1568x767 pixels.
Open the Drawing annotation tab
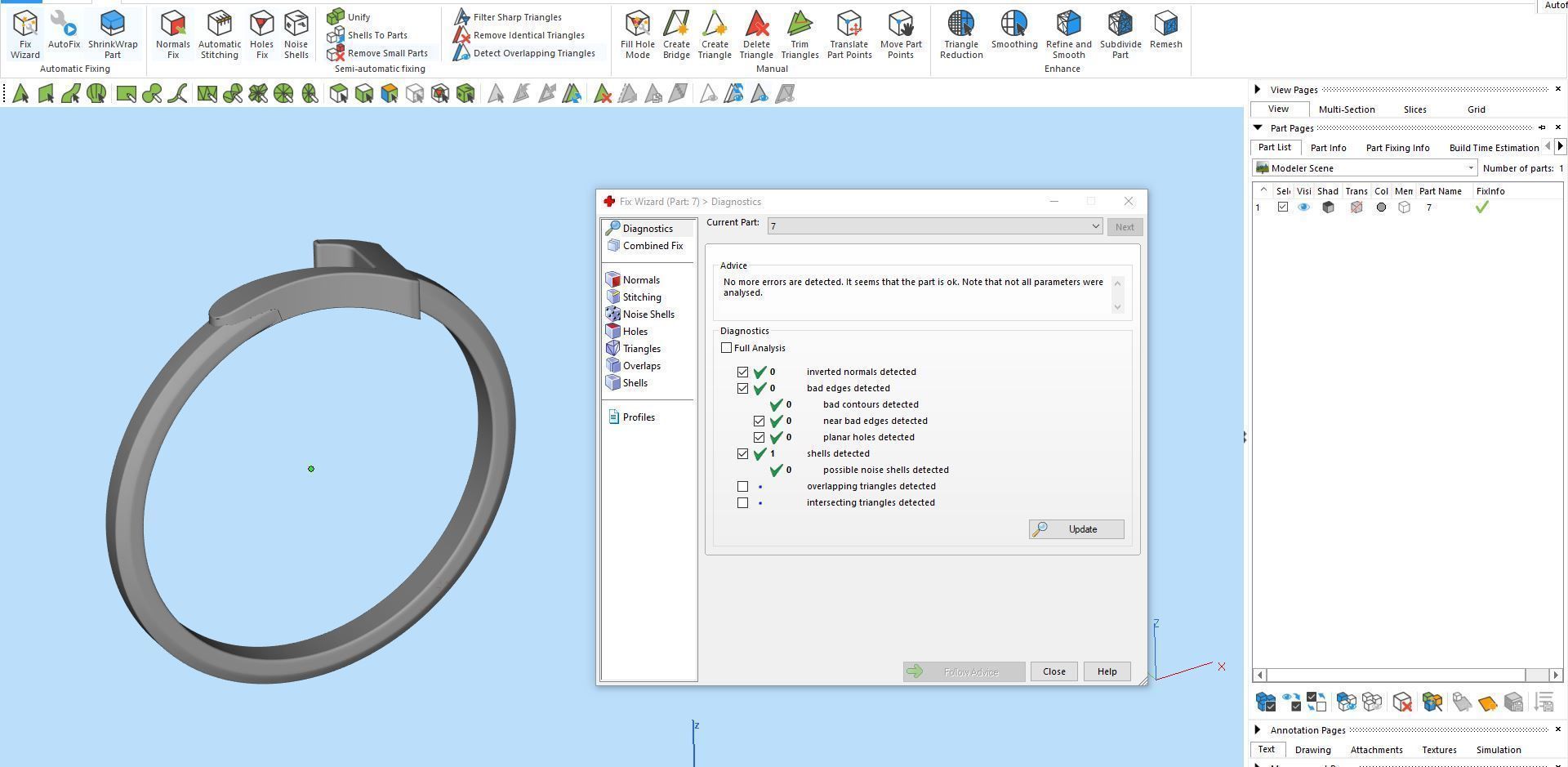pos(1312,750)
